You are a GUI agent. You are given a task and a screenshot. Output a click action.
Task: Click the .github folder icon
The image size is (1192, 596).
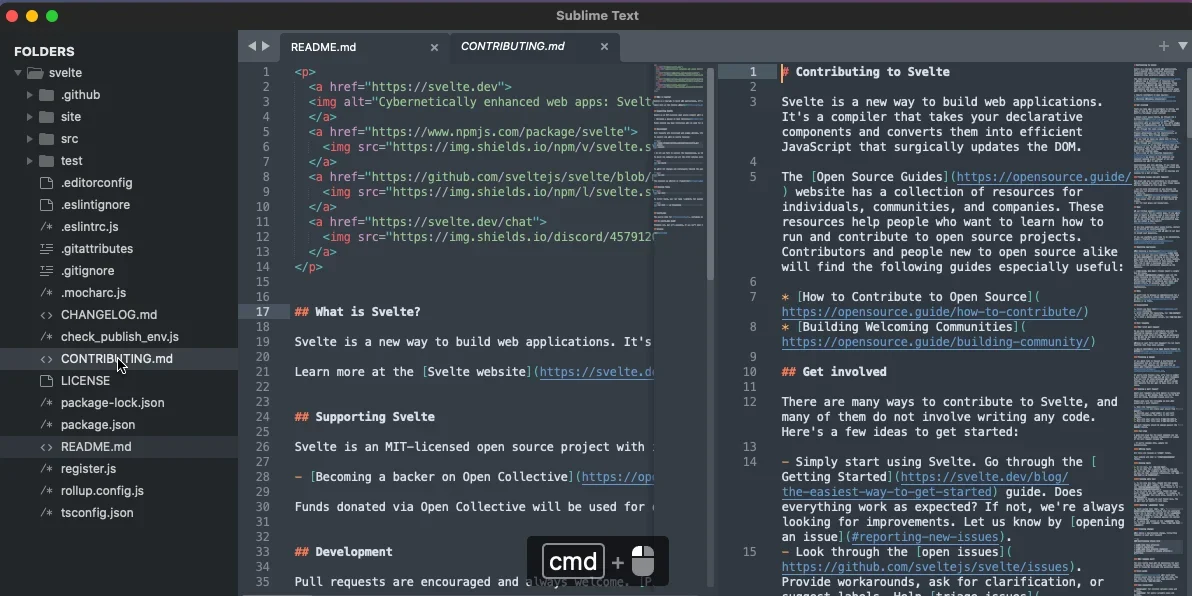47,95
